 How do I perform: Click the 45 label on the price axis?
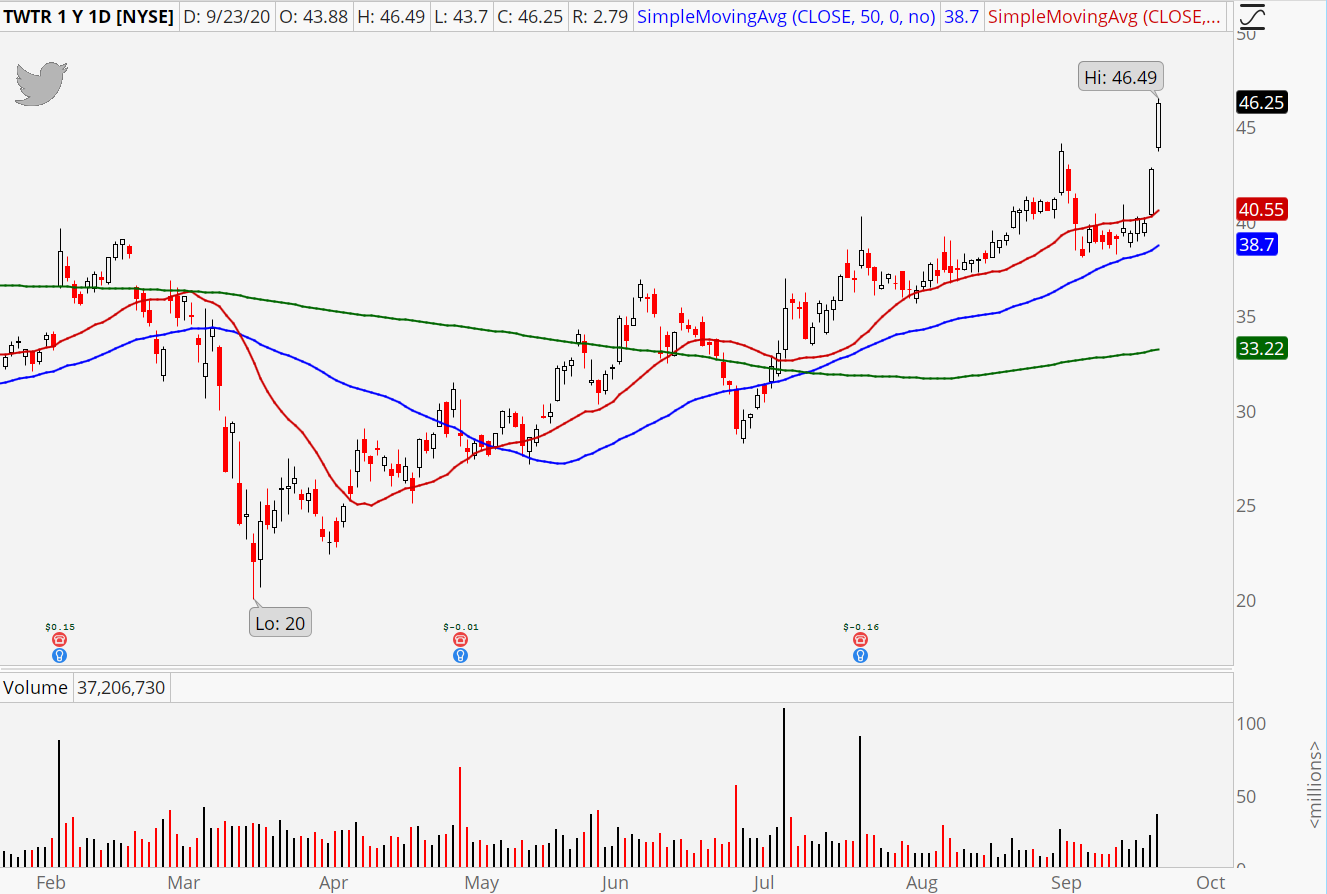click(1246, 128)
